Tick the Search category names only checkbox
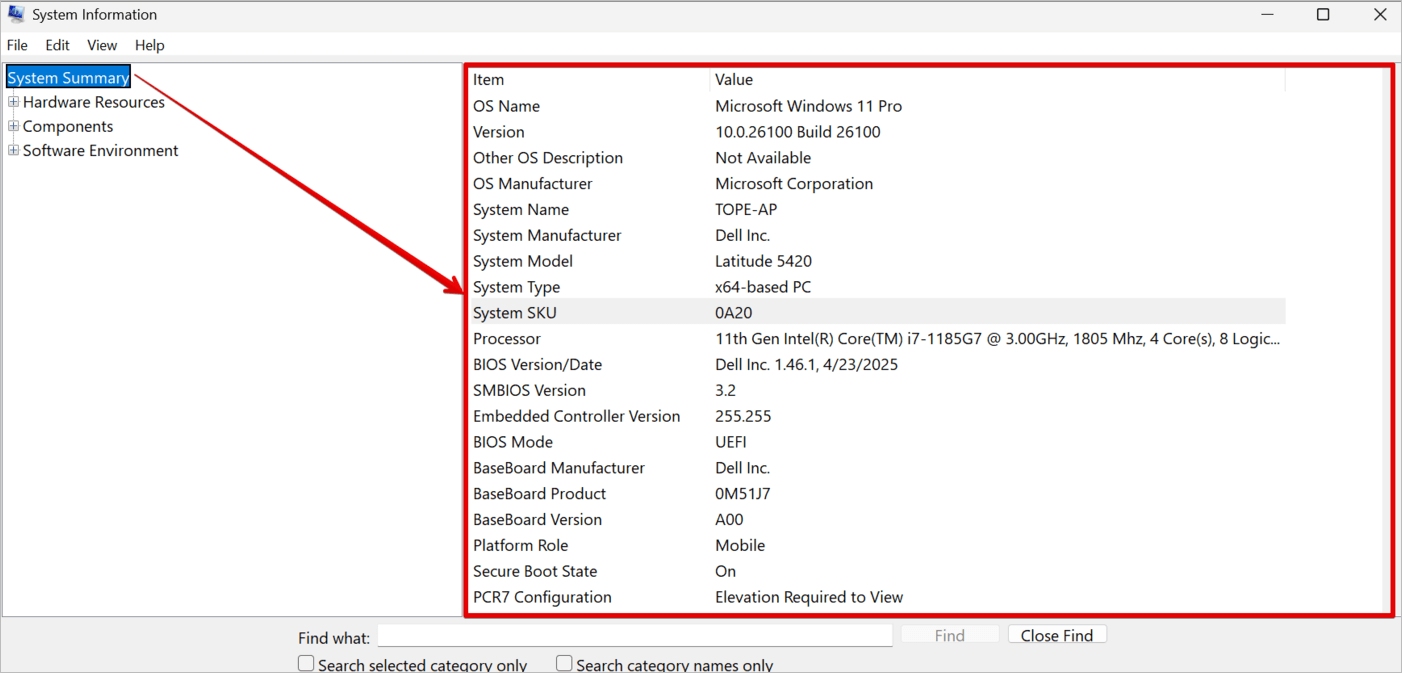The width and height of the screenshot is (1402, 673). pyautogui.click(x=564, y=663)
